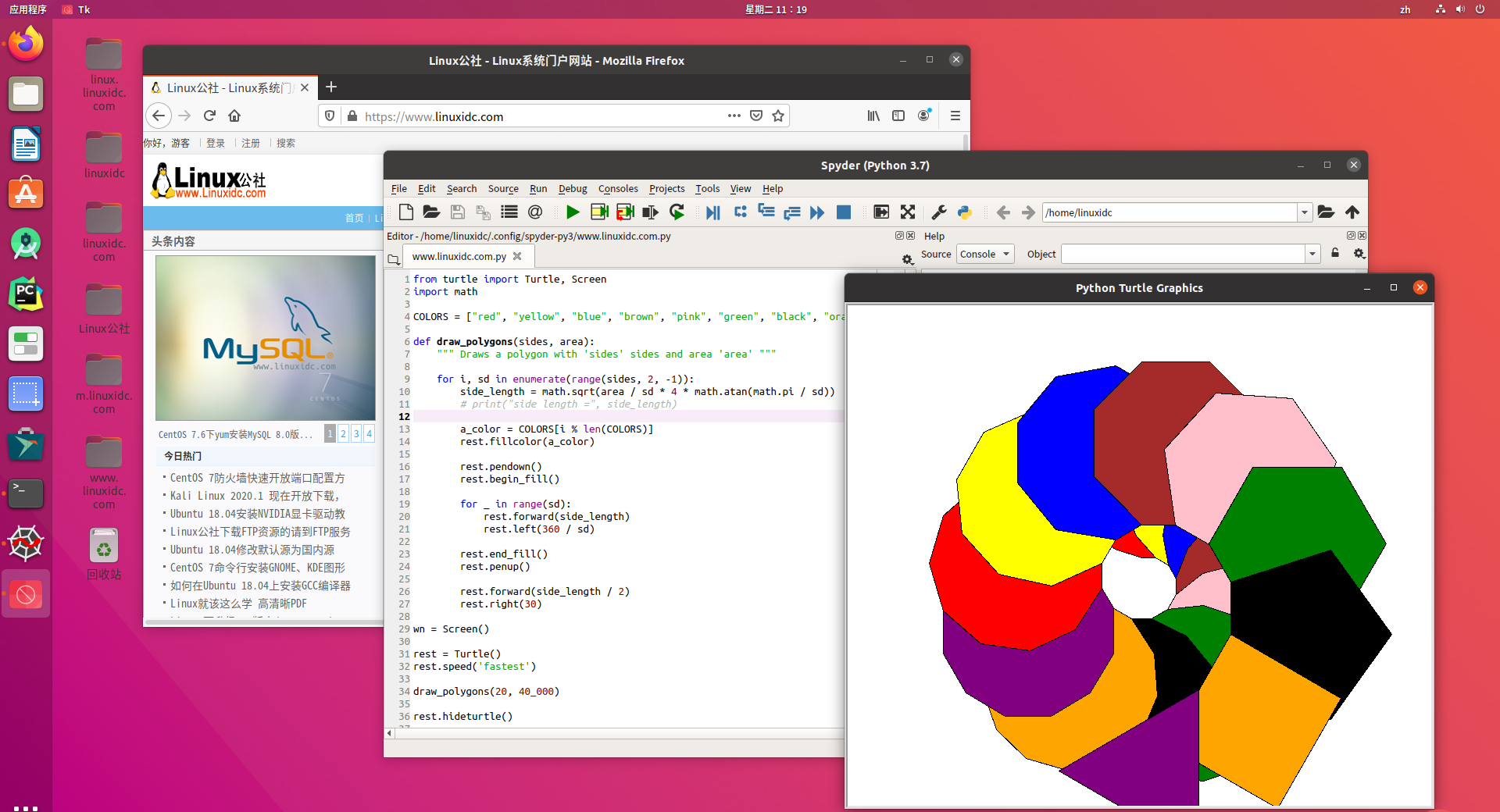Image resolution: width=1500 pixels, height=812 pixels.
Task: Step into function debug icon
Action: (x=766, y=212)
